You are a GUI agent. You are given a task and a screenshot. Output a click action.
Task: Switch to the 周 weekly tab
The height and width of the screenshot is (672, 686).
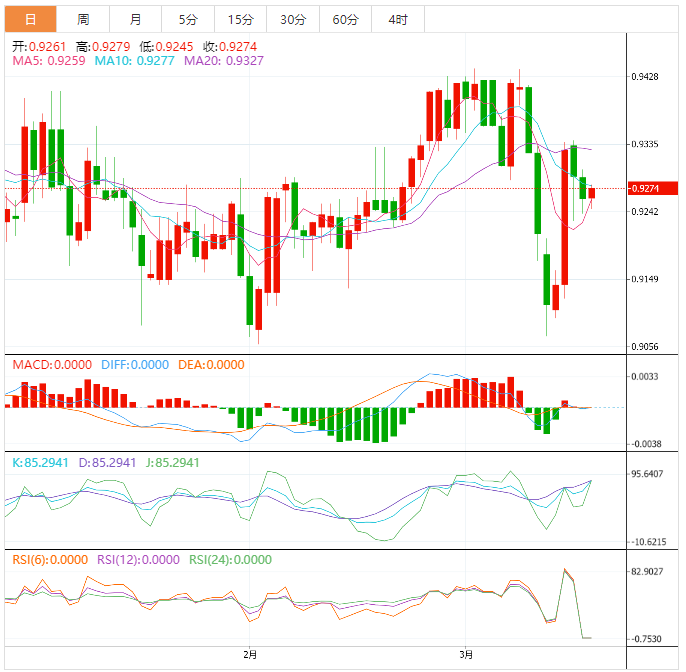coord(83,19)
